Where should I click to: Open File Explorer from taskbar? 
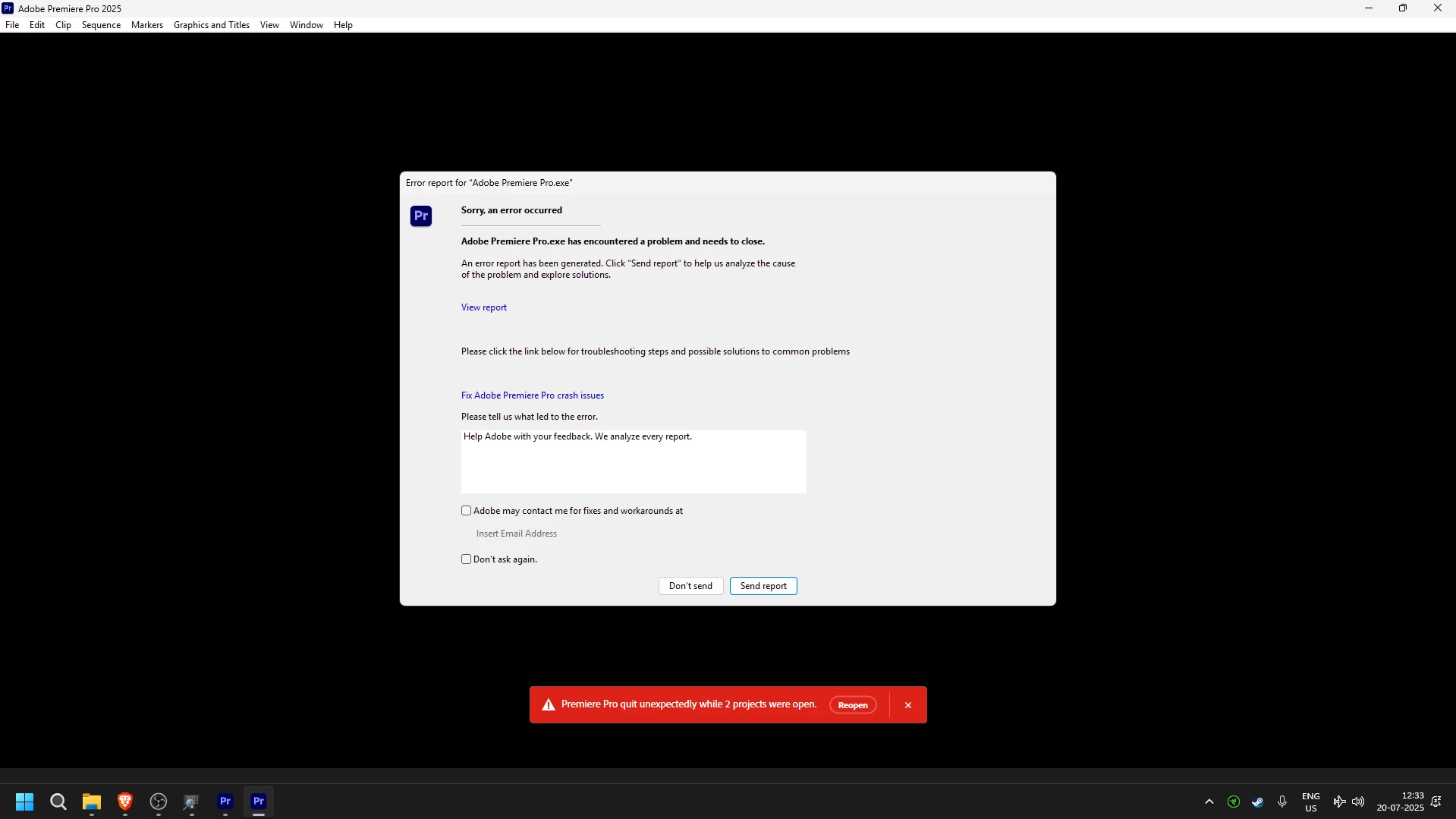point(92,802)
